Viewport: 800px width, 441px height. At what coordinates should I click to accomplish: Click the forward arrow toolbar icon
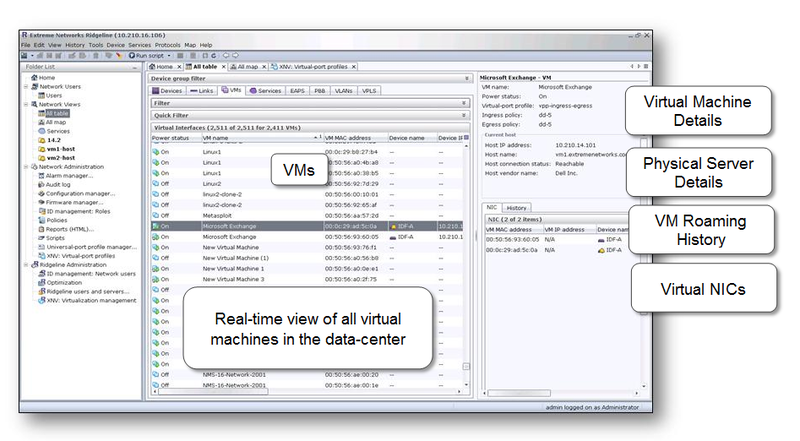(x=235, y=56)
